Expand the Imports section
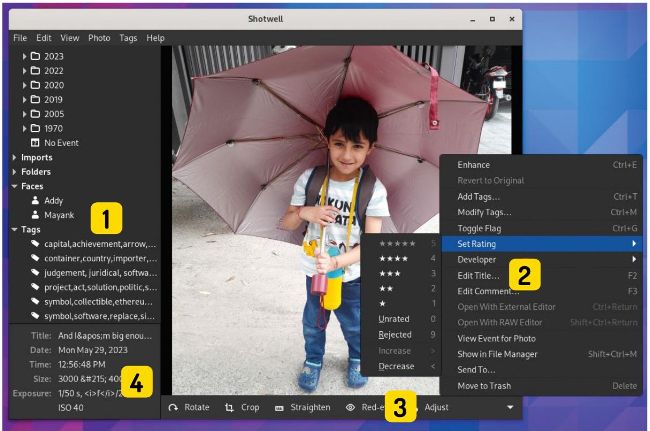 15,157
